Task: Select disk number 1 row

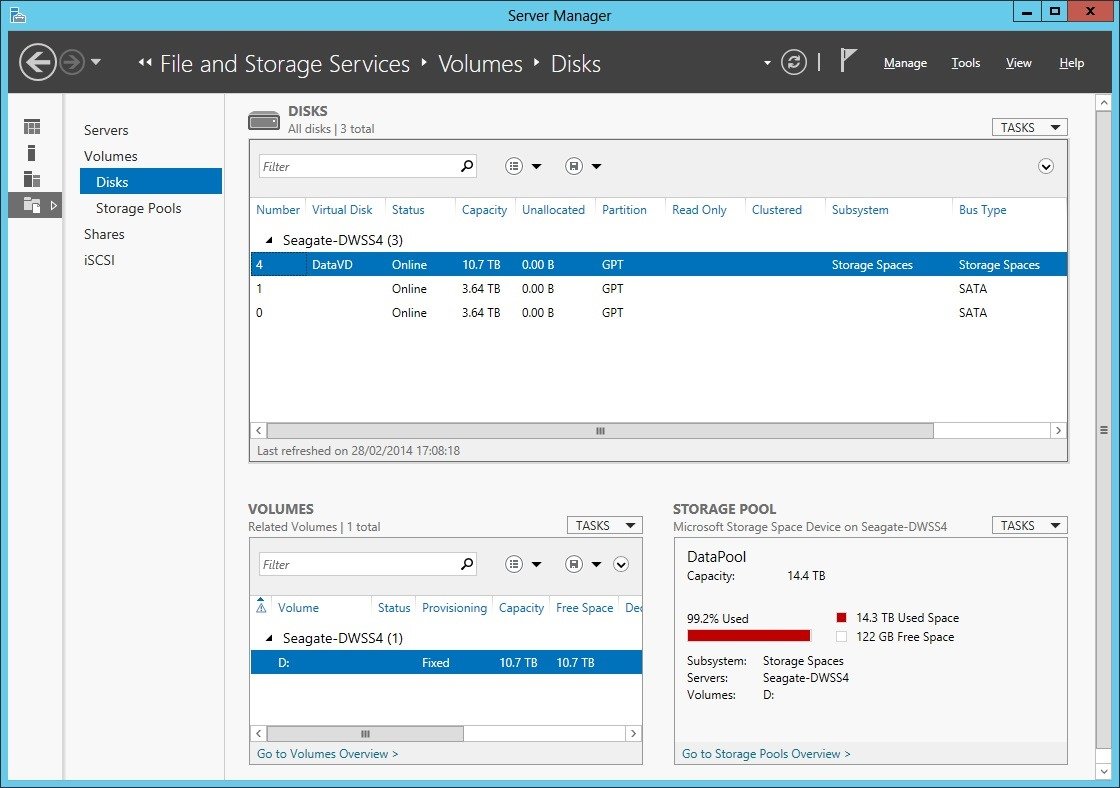Action: pyautogui.click(x=659, y=289)
